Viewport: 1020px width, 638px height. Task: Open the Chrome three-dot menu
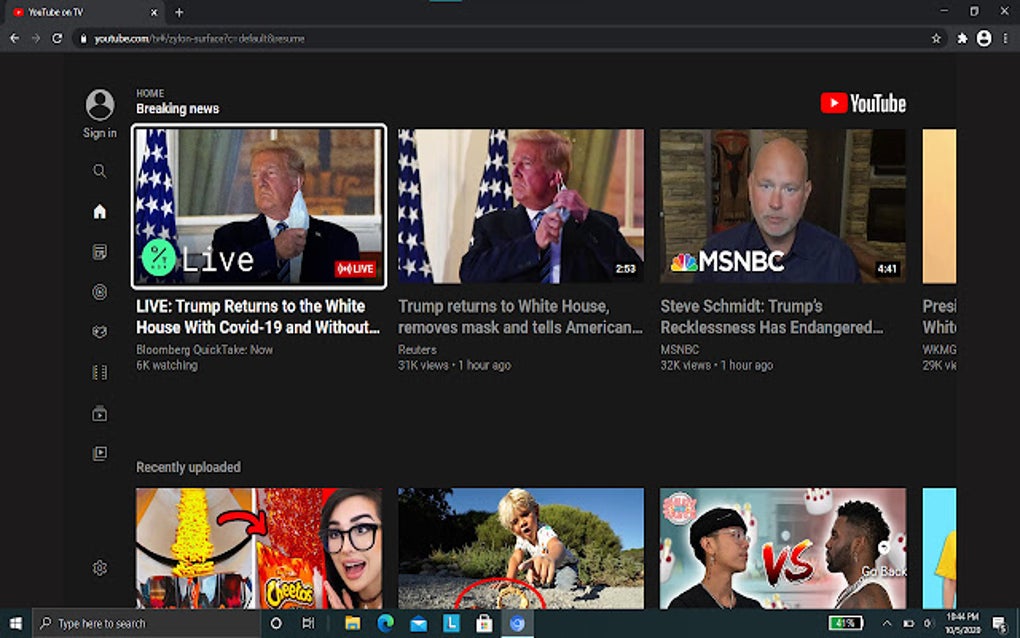(1006, 38)
